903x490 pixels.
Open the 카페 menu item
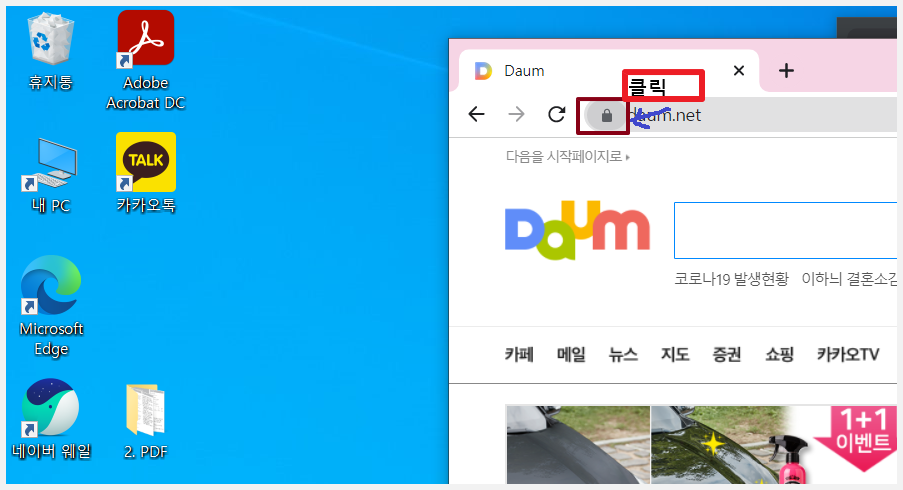(519, 354)
